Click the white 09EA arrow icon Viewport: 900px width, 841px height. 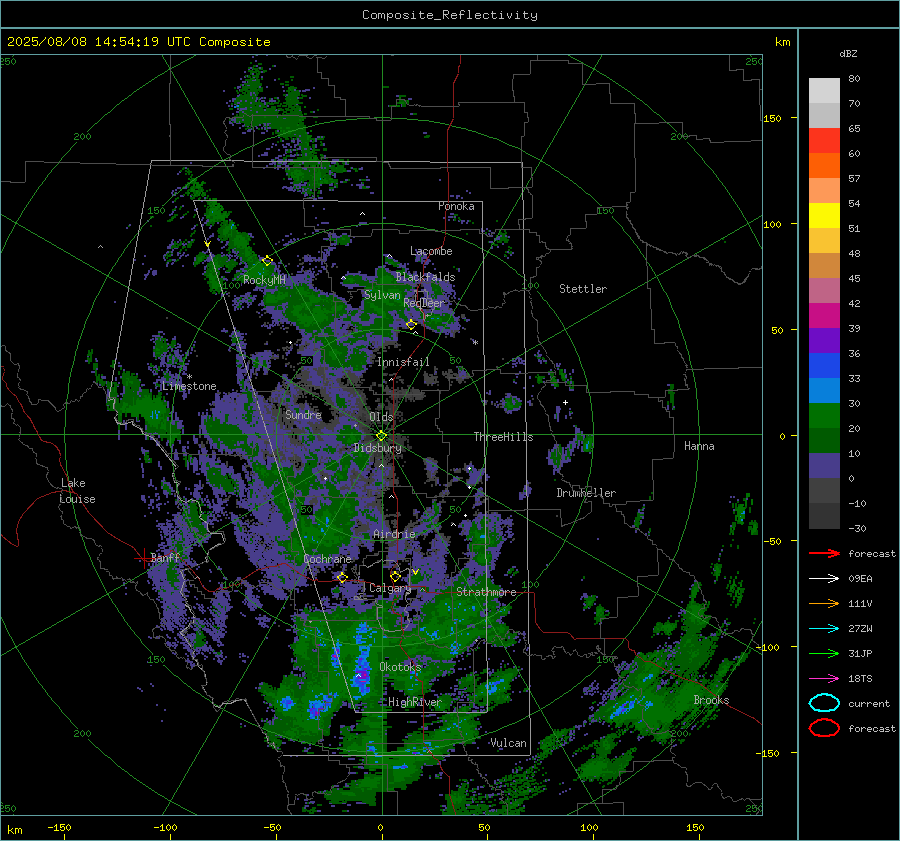[x=824, y=578]
